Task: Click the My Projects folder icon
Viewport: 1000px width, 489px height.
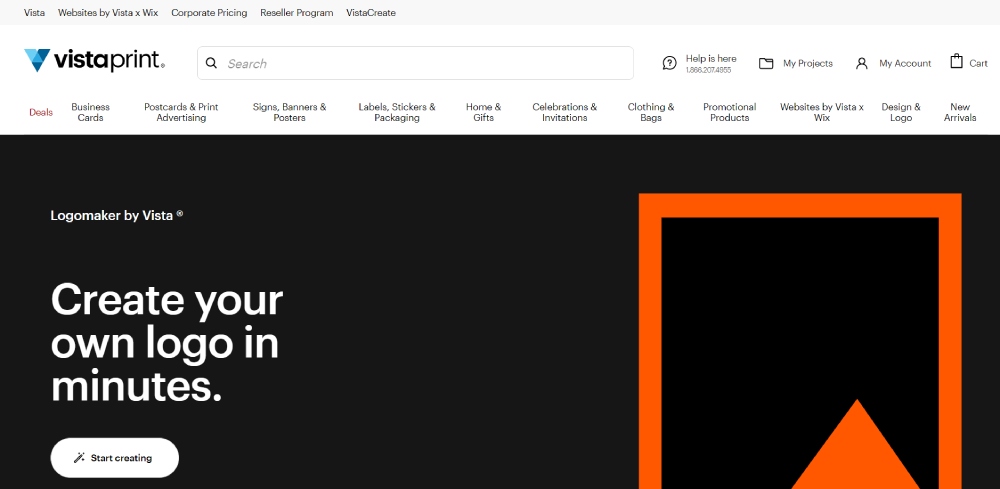Action: click(766, 63)
